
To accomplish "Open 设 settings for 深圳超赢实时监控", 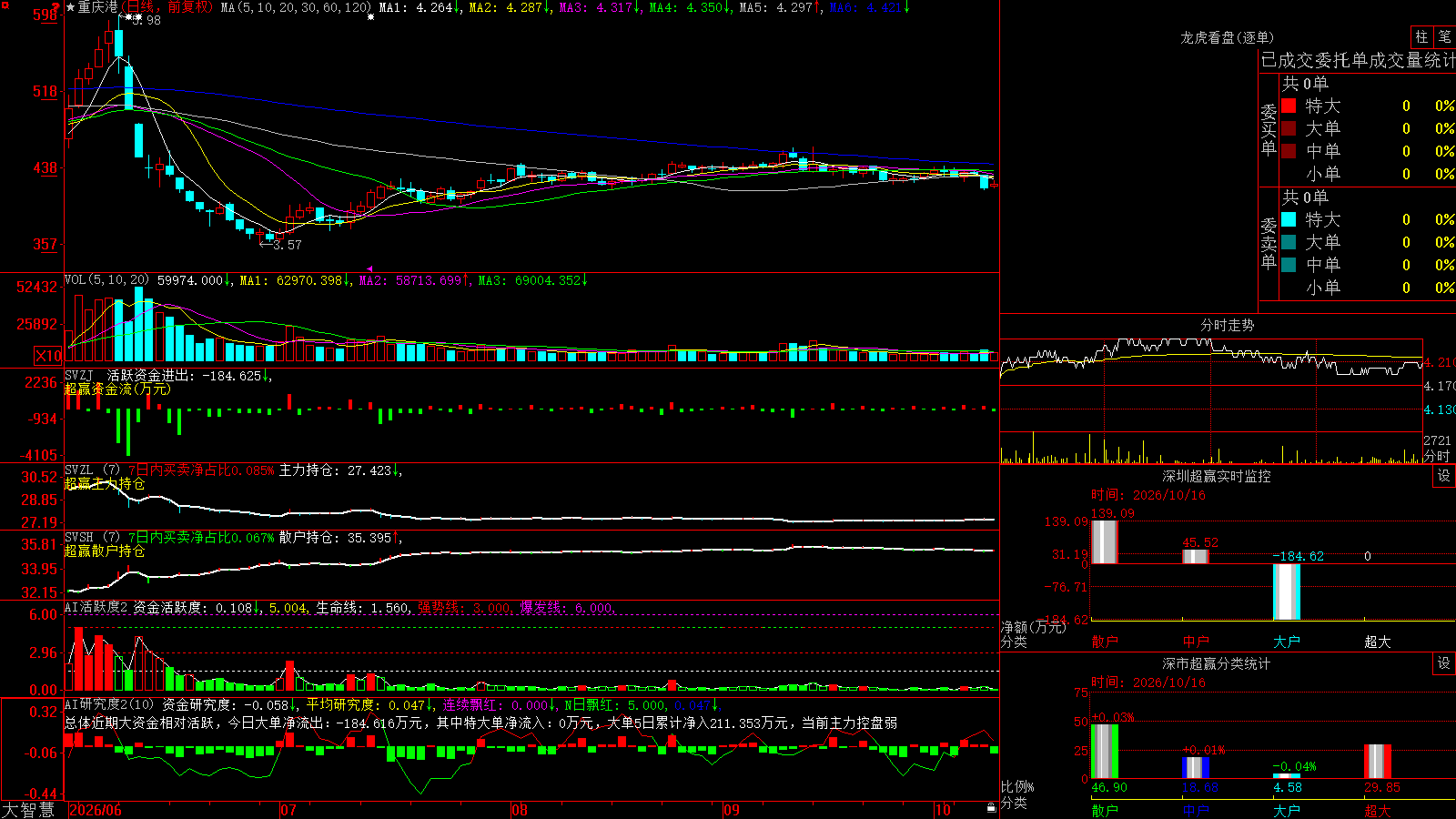I will (x=1444, y=476).
